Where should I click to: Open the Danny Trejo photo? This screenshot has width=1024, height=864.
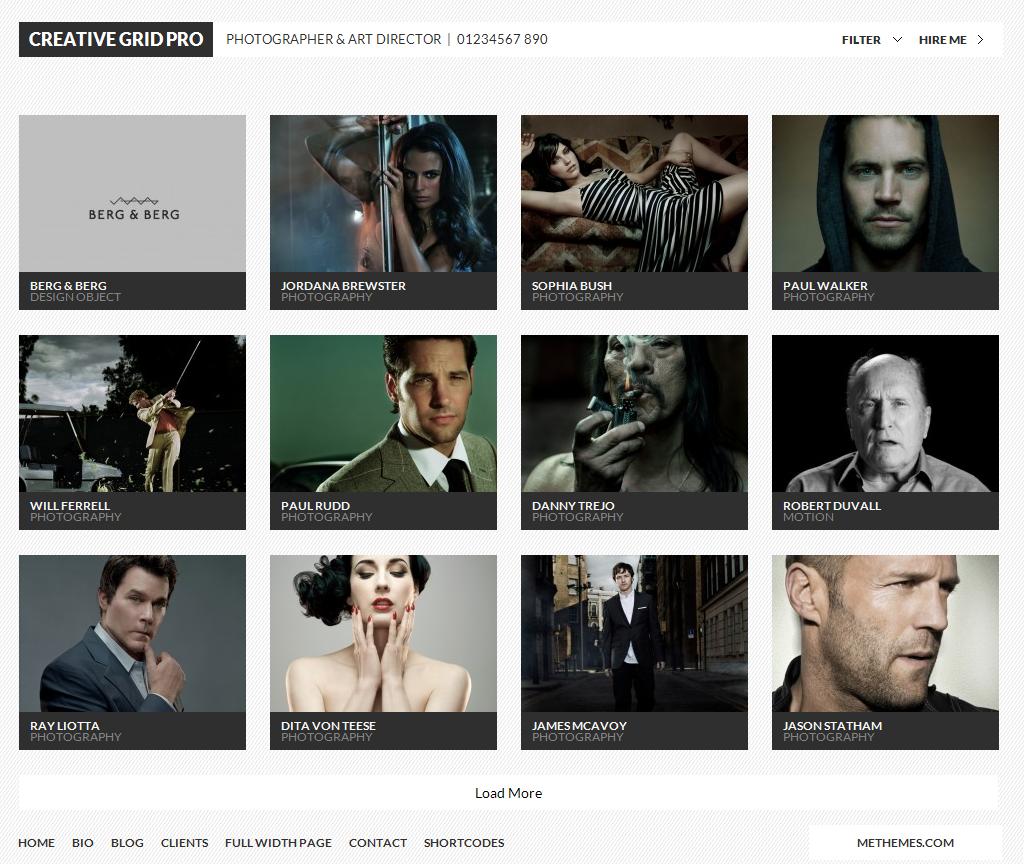[634, 413]
